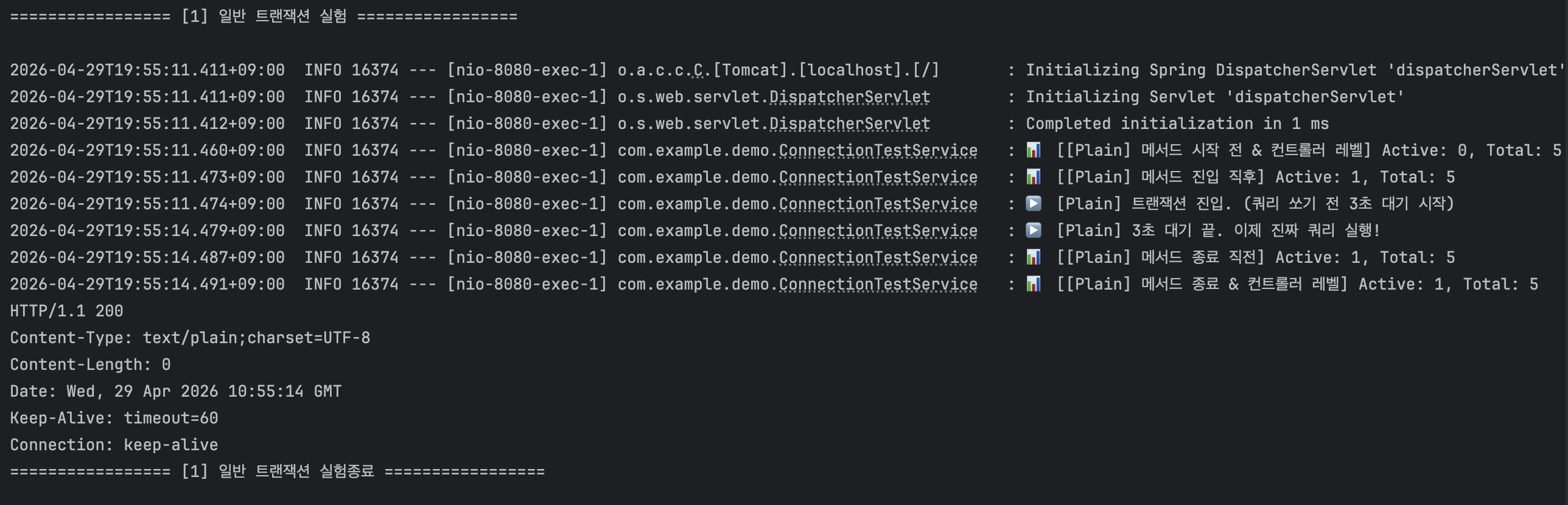Open ConnectionTestService link at 19:55:14.479

point(878,231)
